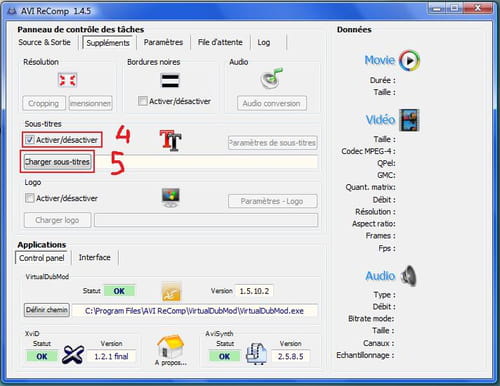
Task: Click the Movie play disc icon
Action: tap(410, 61)
